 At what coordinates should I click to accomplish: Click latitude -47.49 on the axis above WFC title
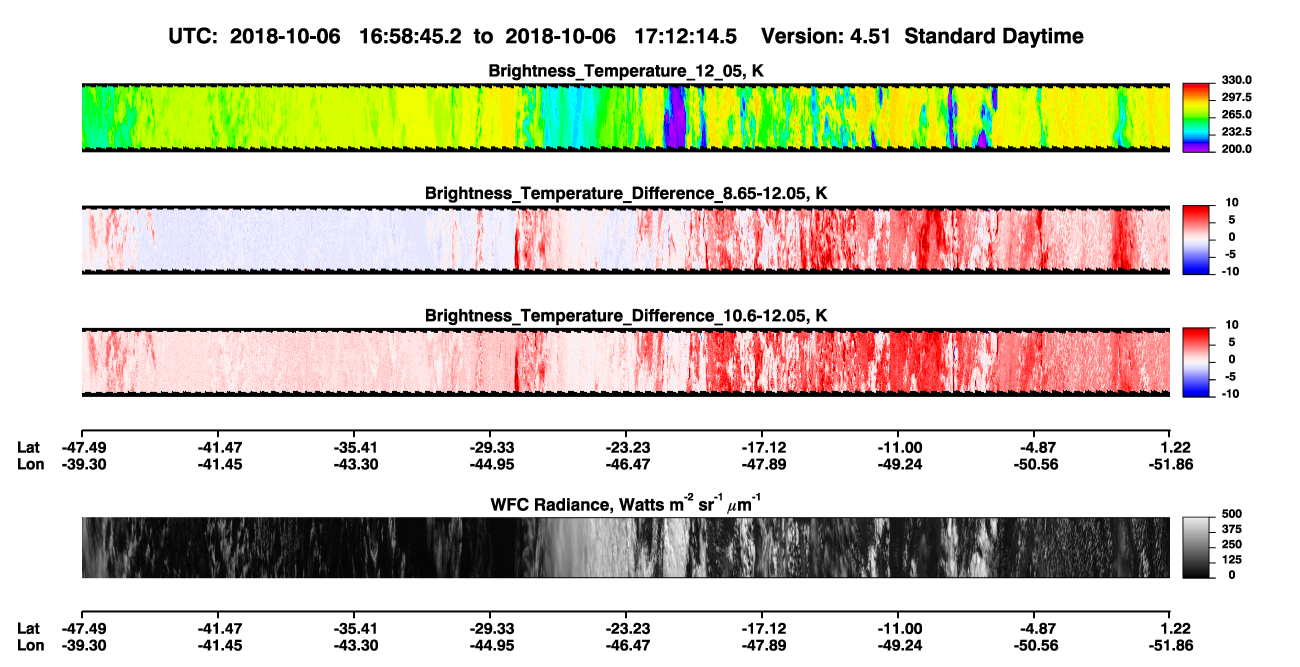[x=82, y=447]
